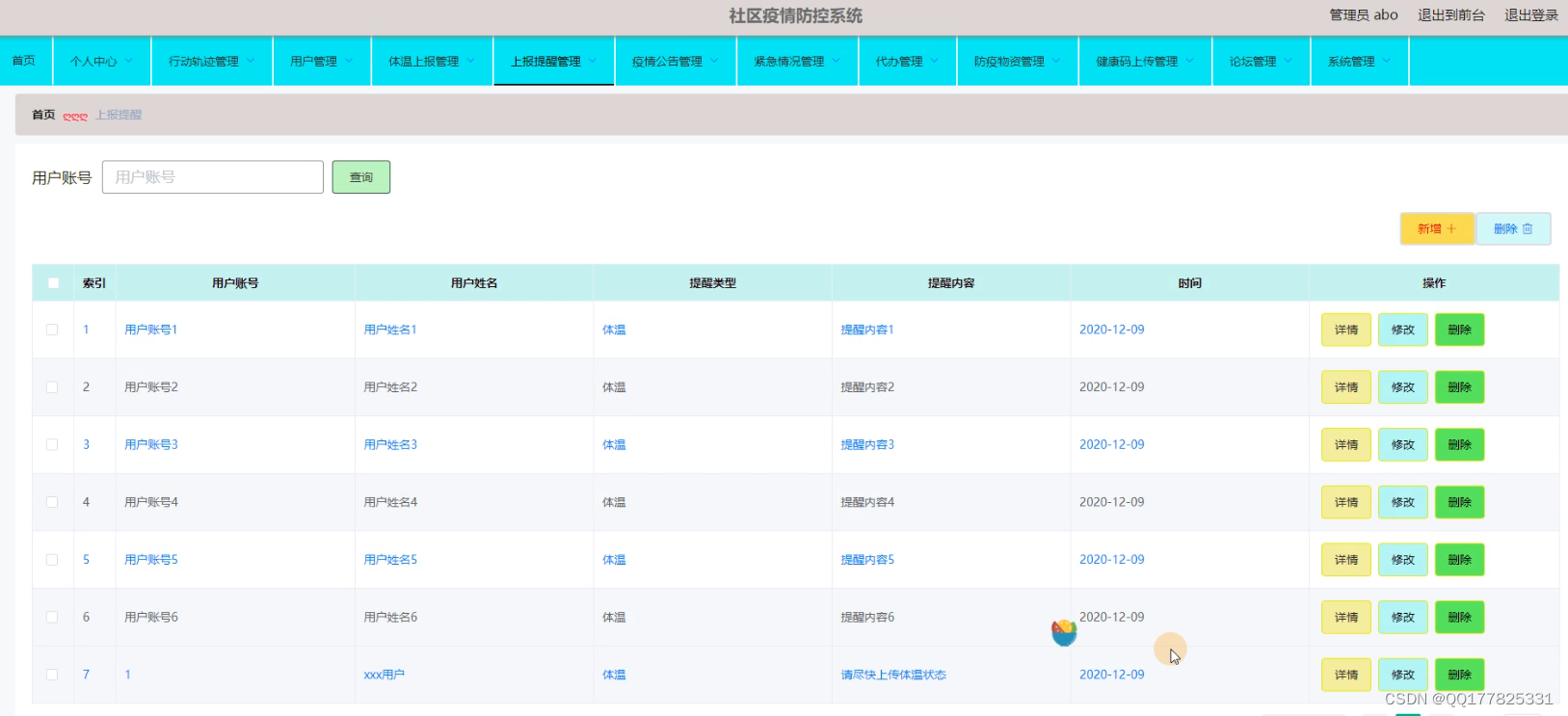The image size is (1568, 716).
Task: Click the 新增 add button
Action: pos(1437,229)
